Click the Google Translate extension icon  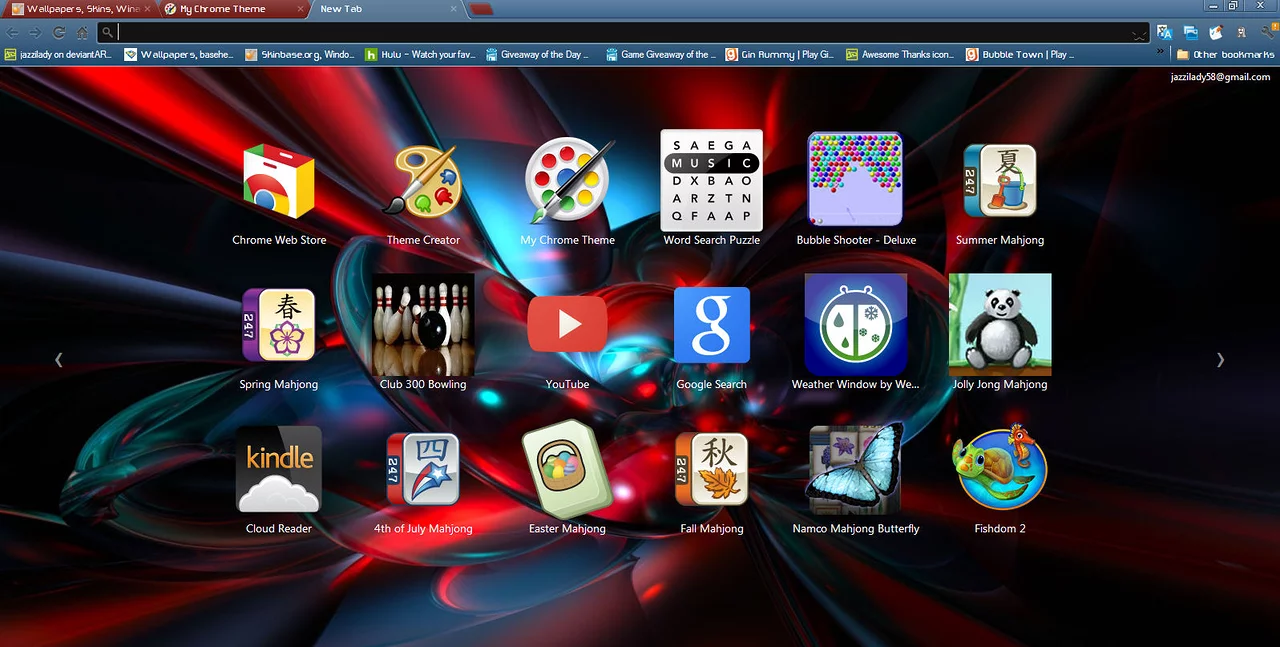click(1164, 32)
